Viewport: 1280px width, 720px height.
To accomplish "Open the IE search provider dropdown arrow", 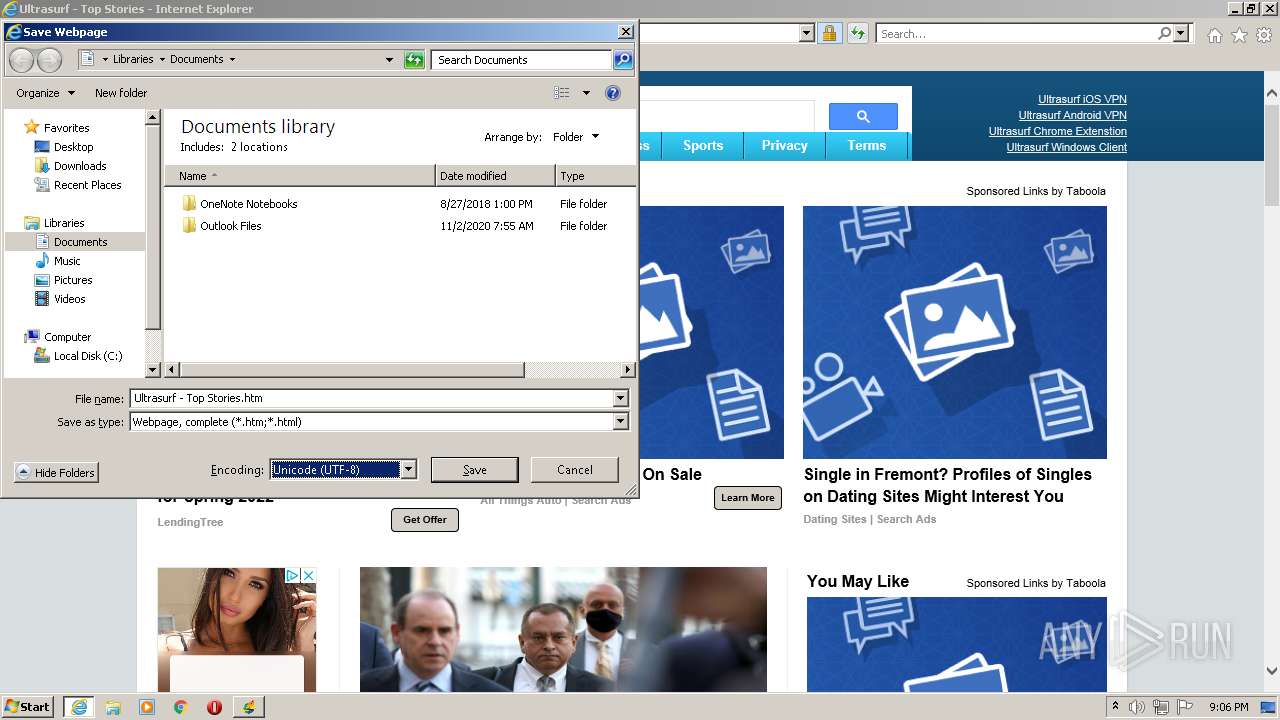I will [1181, 34].
